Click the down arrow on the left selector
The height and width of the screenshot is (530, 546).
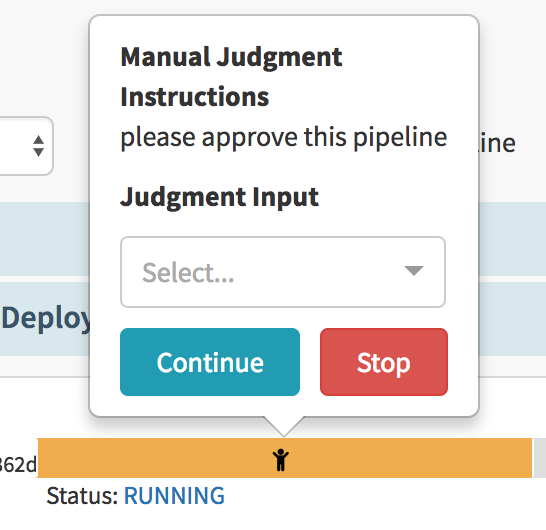[x=38, y=152]
